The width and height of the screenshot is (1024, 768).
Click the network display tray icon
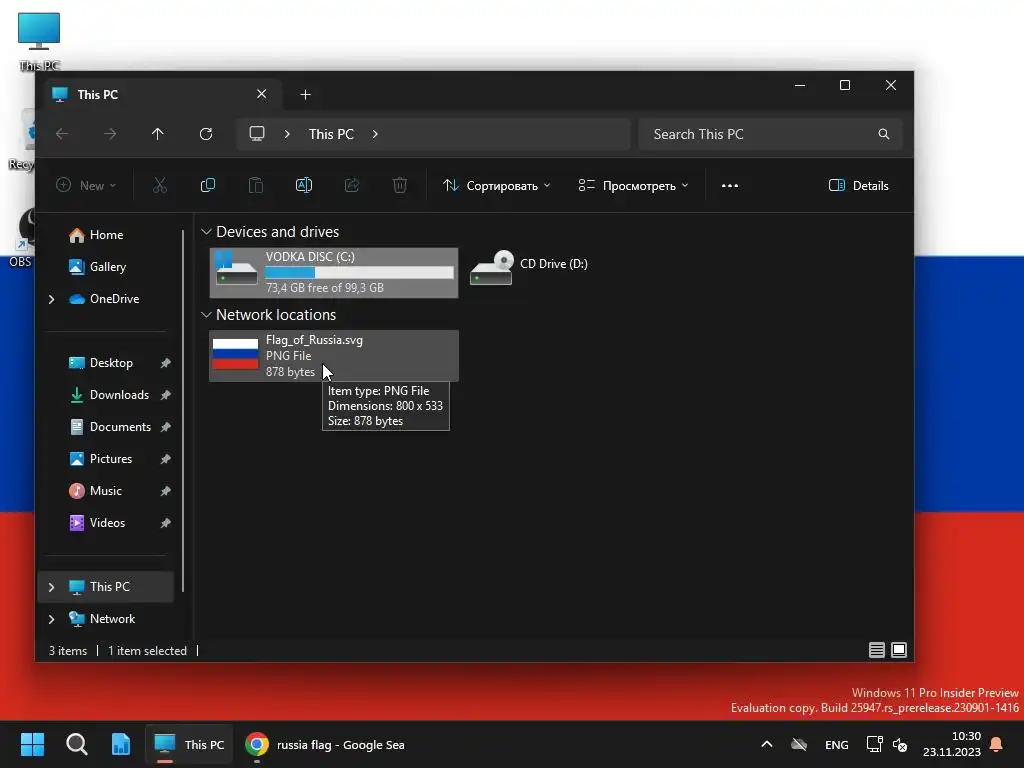click(x=874, y=744)
